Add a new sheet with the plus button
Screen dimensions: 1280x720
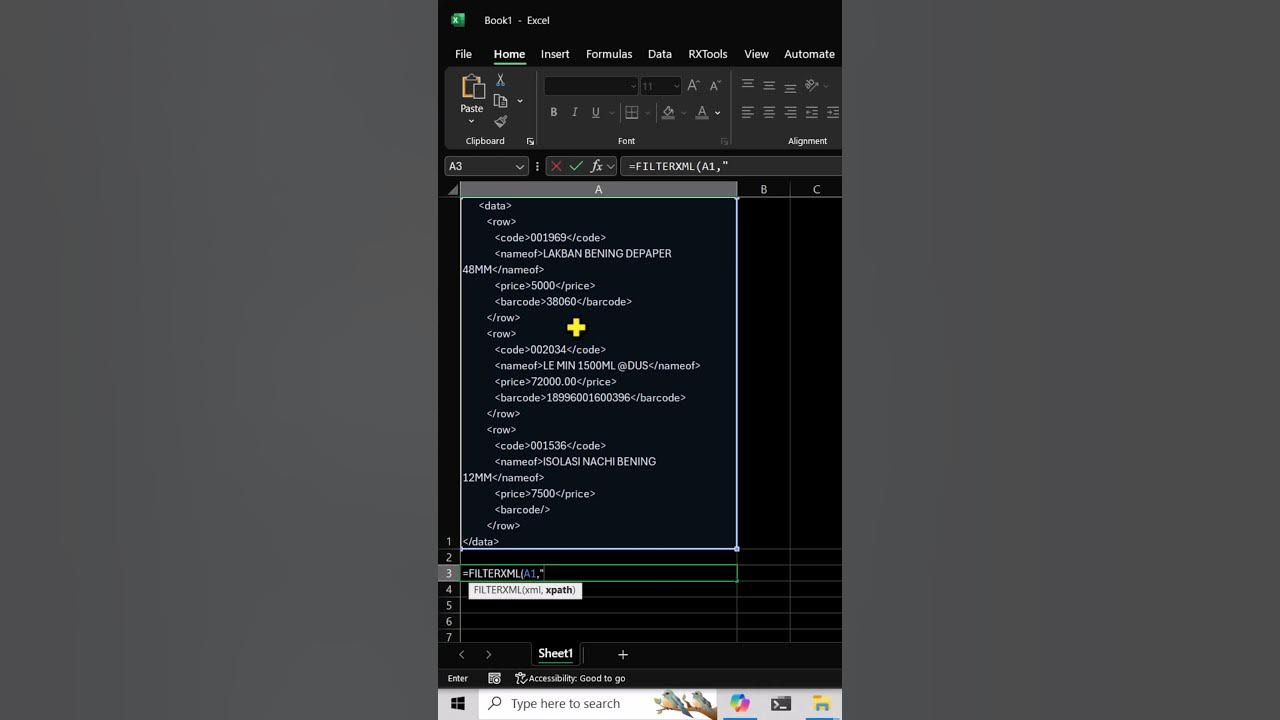[622, 654]
